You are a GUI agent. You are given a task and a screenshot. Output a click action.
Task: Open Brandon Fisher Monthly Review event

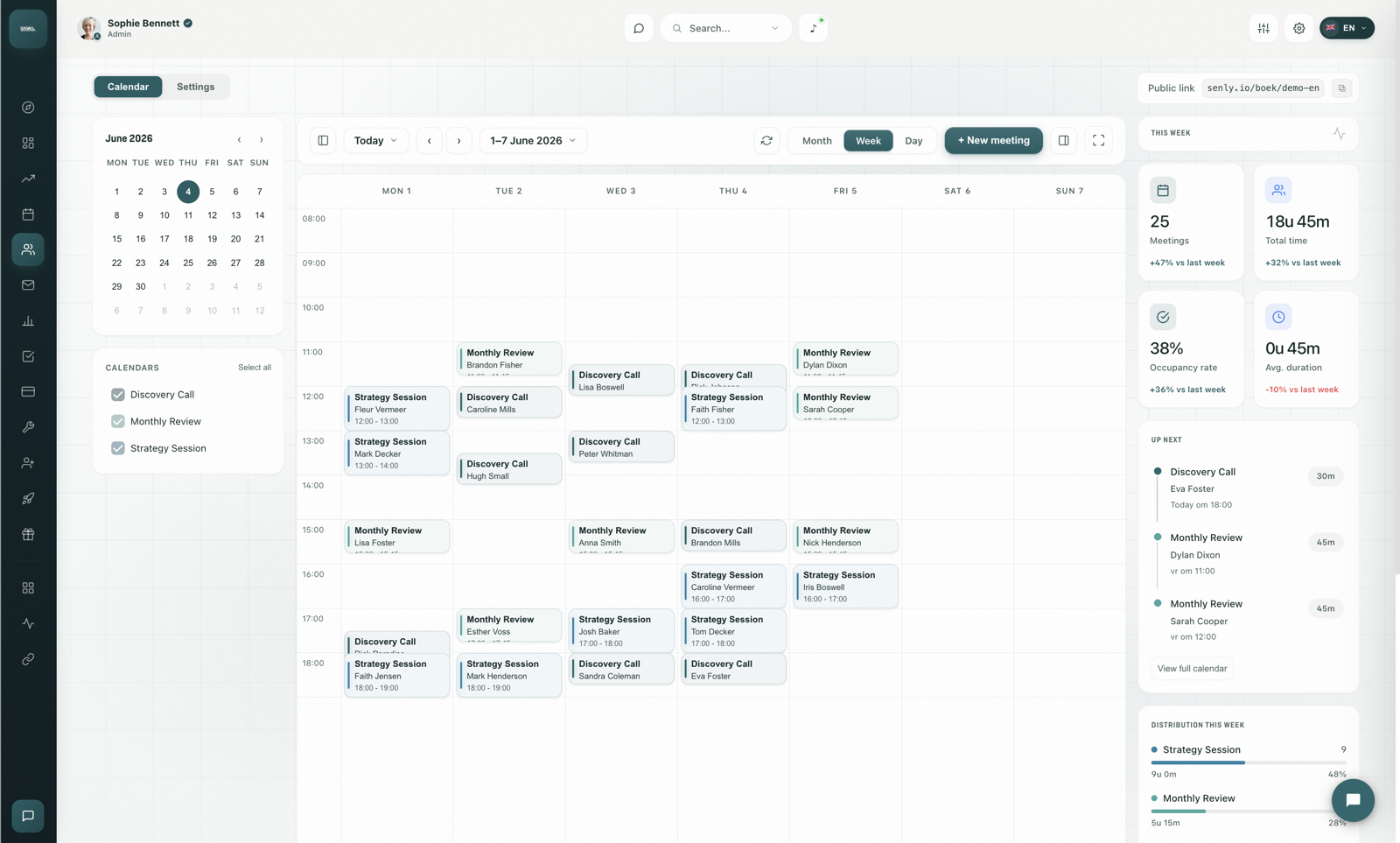tap(509, 359)
